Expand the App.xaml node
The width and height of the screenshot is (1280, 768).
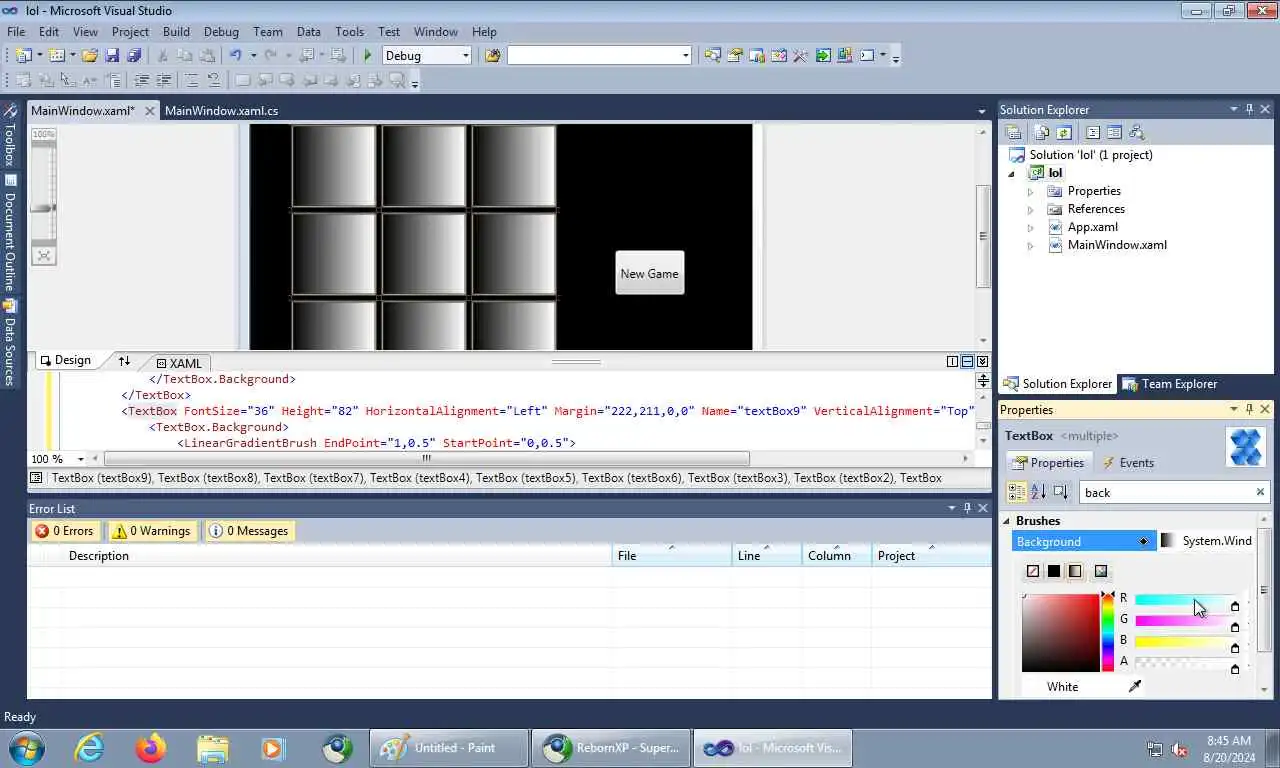(1030, 227)
